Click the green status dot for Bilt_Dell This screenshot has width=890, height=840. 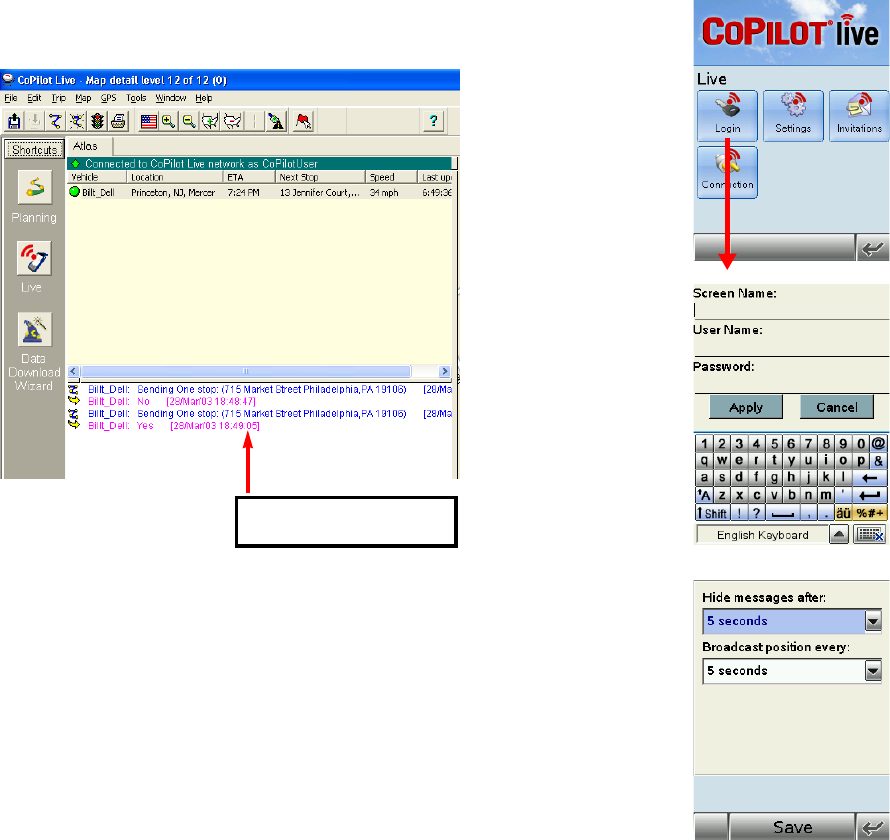[74, 192]
